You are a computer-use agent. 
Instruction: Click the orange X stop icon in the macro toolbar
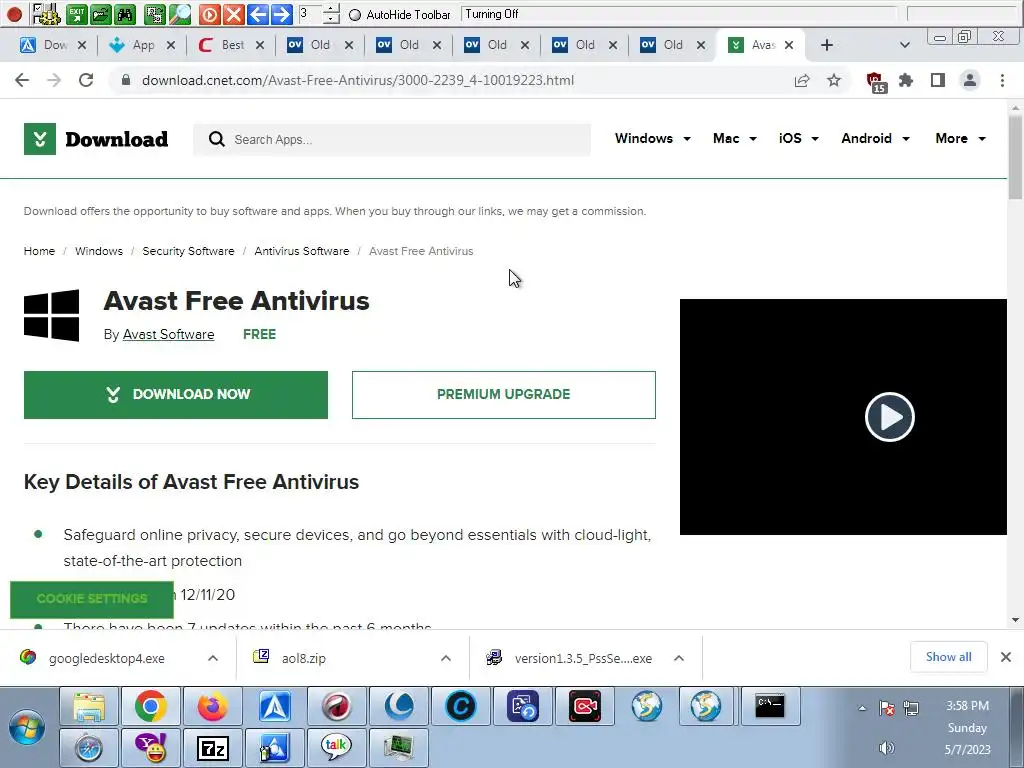coord(233,14)
